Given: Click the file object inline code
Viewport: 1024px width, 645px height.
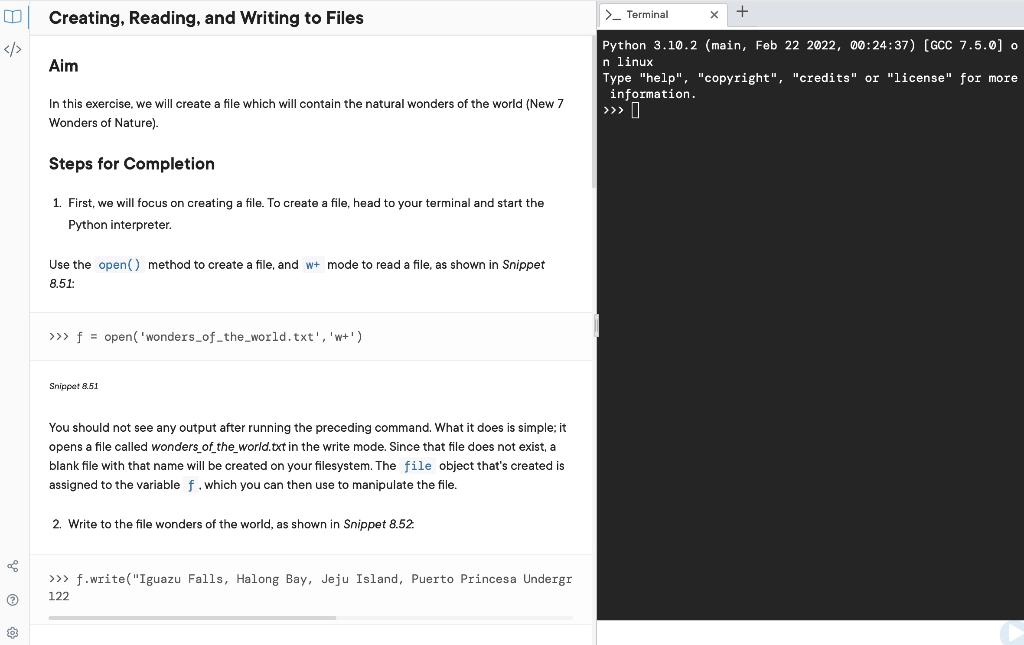Looking at the screenshot, I should tap(417, 465).
